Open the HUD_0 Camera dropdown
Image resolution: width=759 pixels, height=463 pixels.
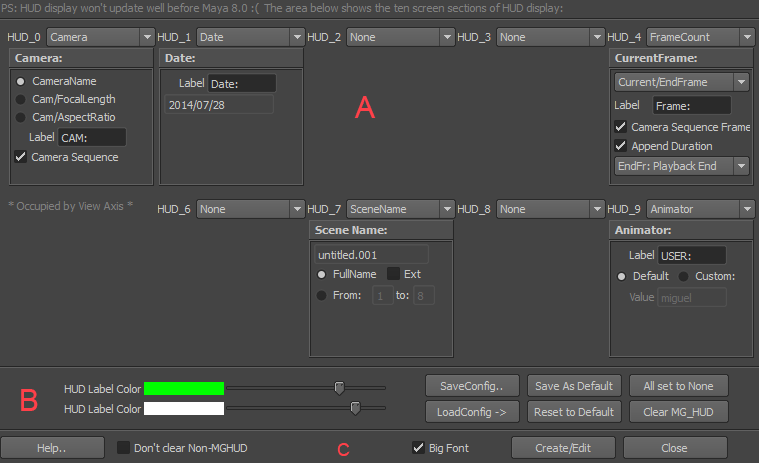click(x=99, y=37)
